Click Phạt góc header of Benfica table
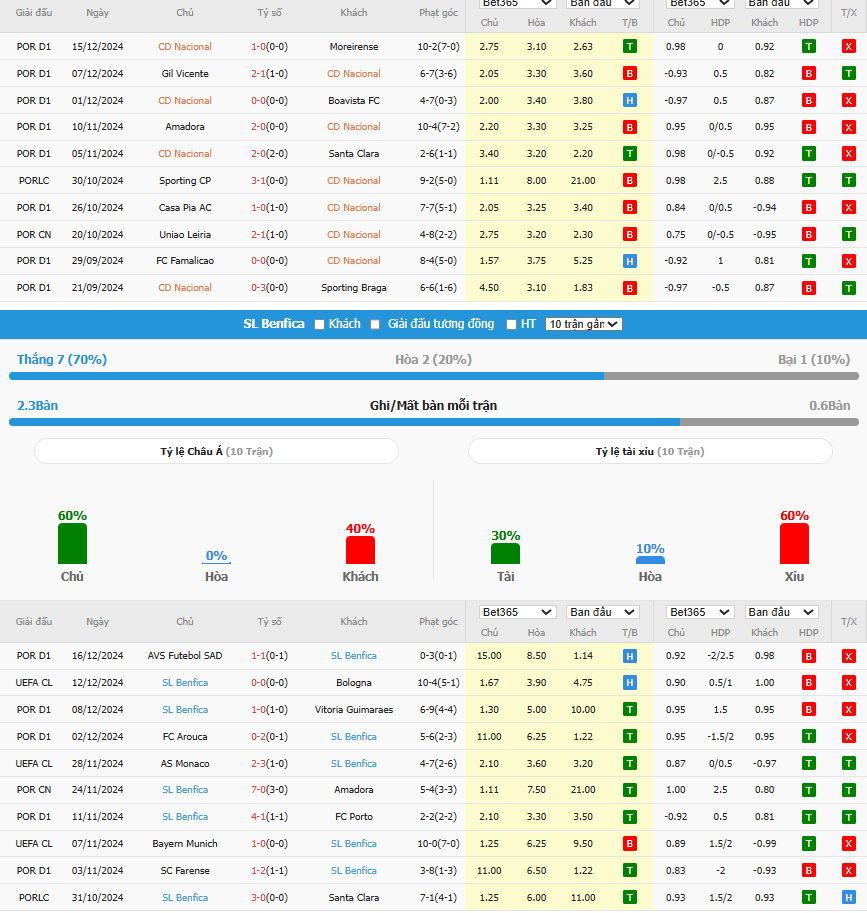 438,621
